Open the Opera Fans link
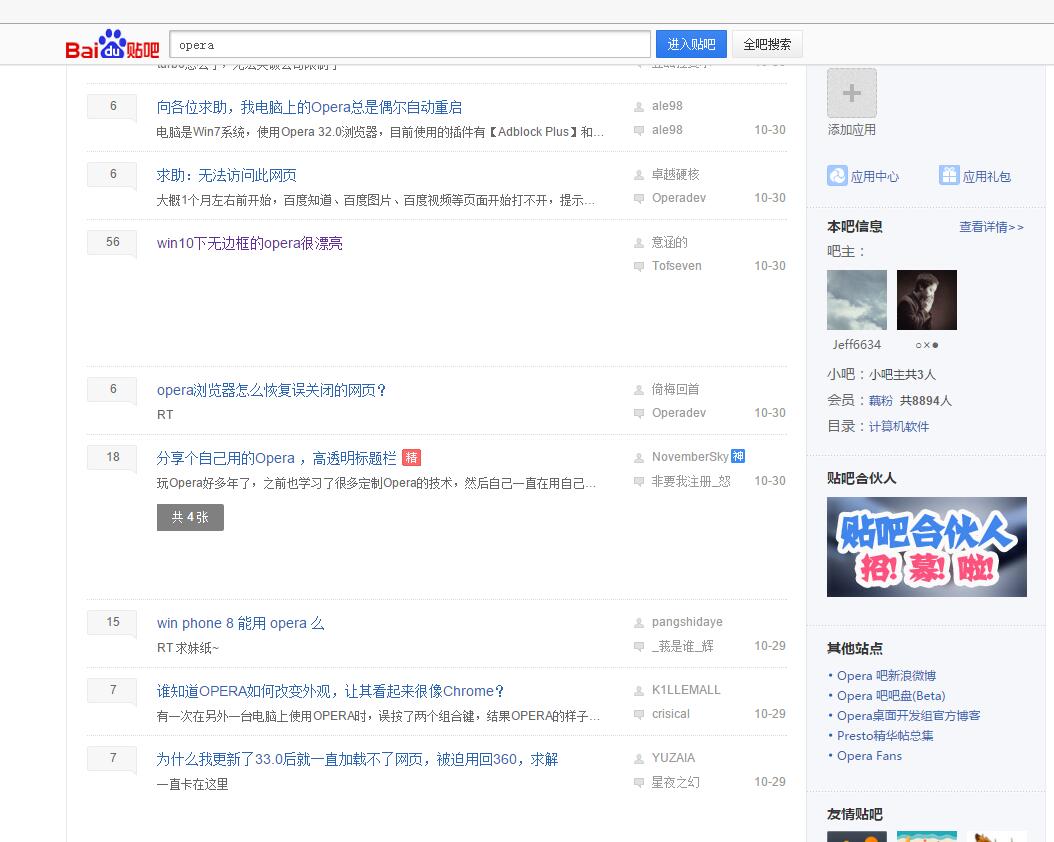The width and height of the screenshot is (1054, 842). tap(869, 755)
